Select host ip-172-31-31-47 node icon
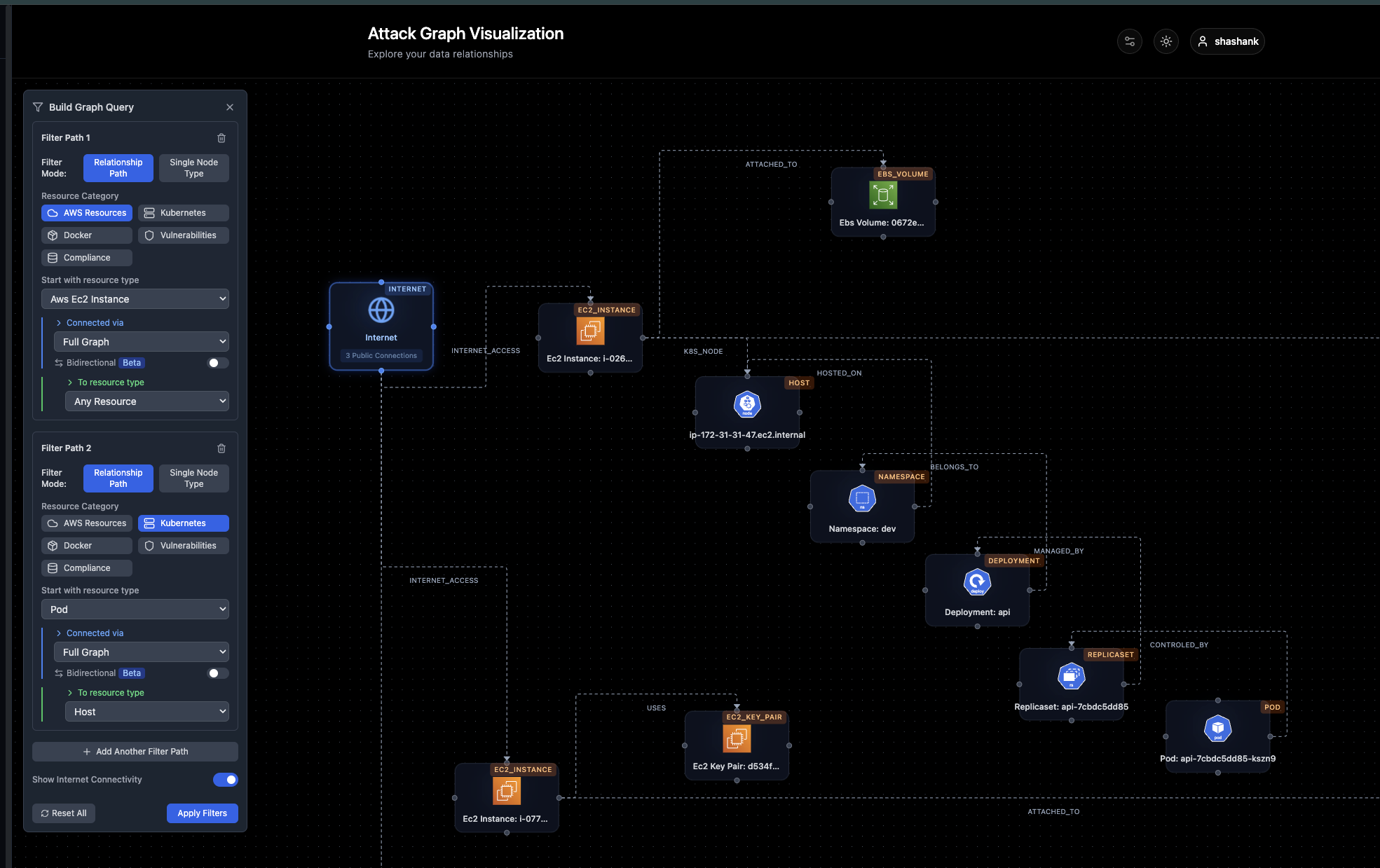 [x=747, y=404]
